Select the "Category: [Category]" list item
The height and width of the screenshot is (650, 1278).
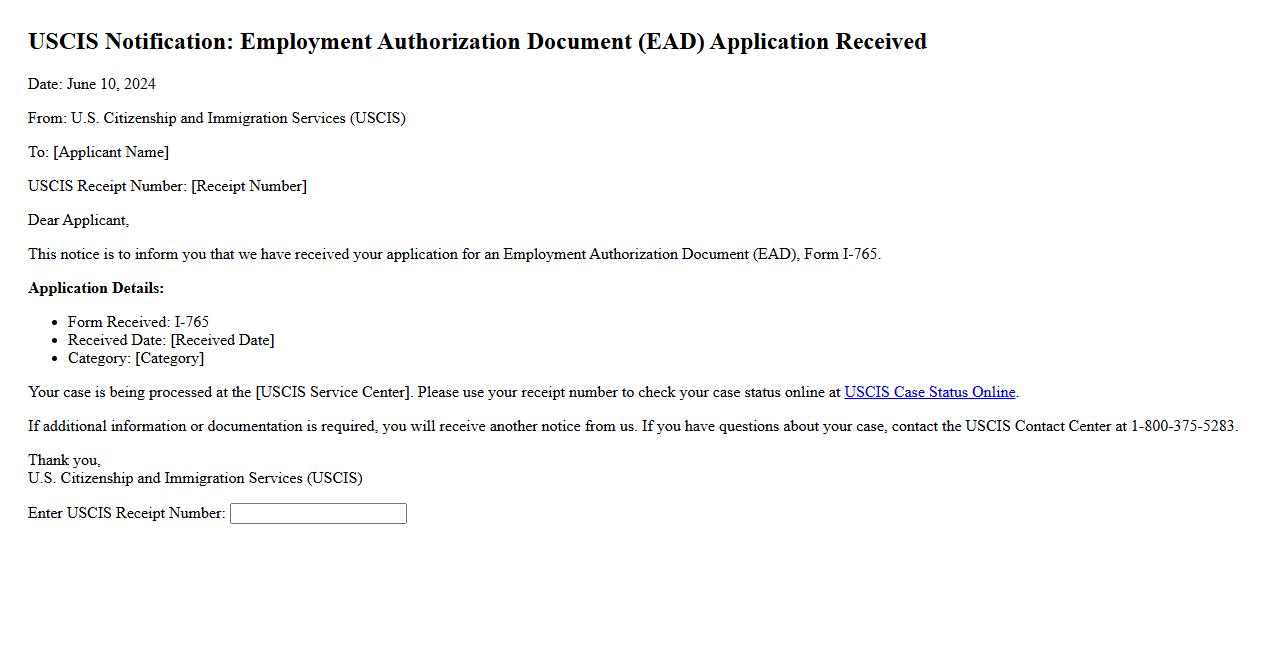click(136, 358)
